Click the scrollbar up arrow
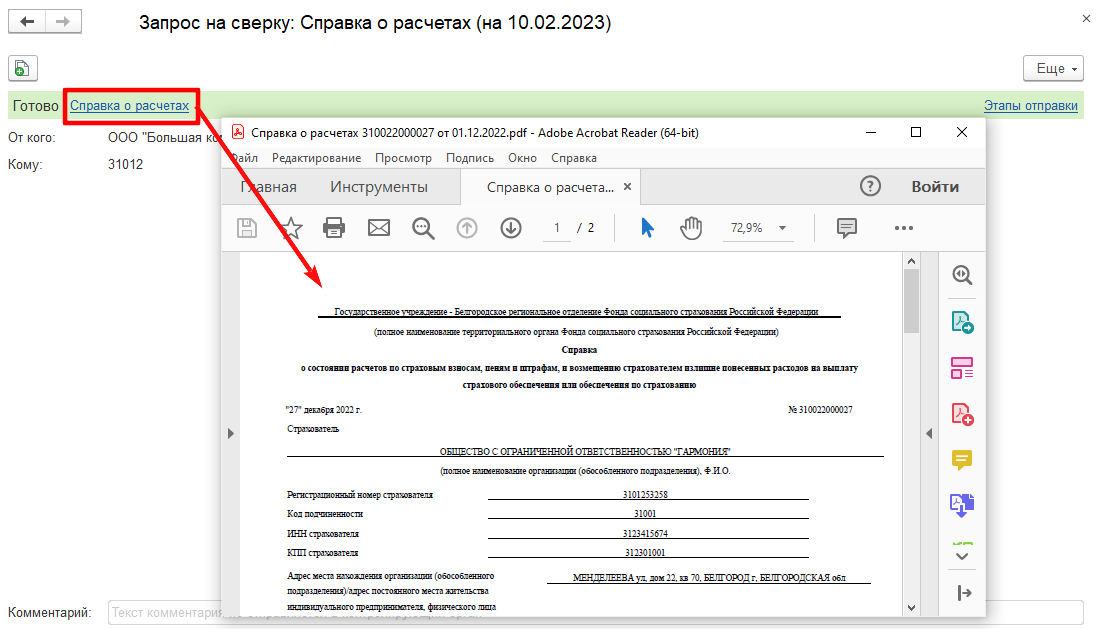The height and width of the screenshot is (629, 1098). pos(911,261)
